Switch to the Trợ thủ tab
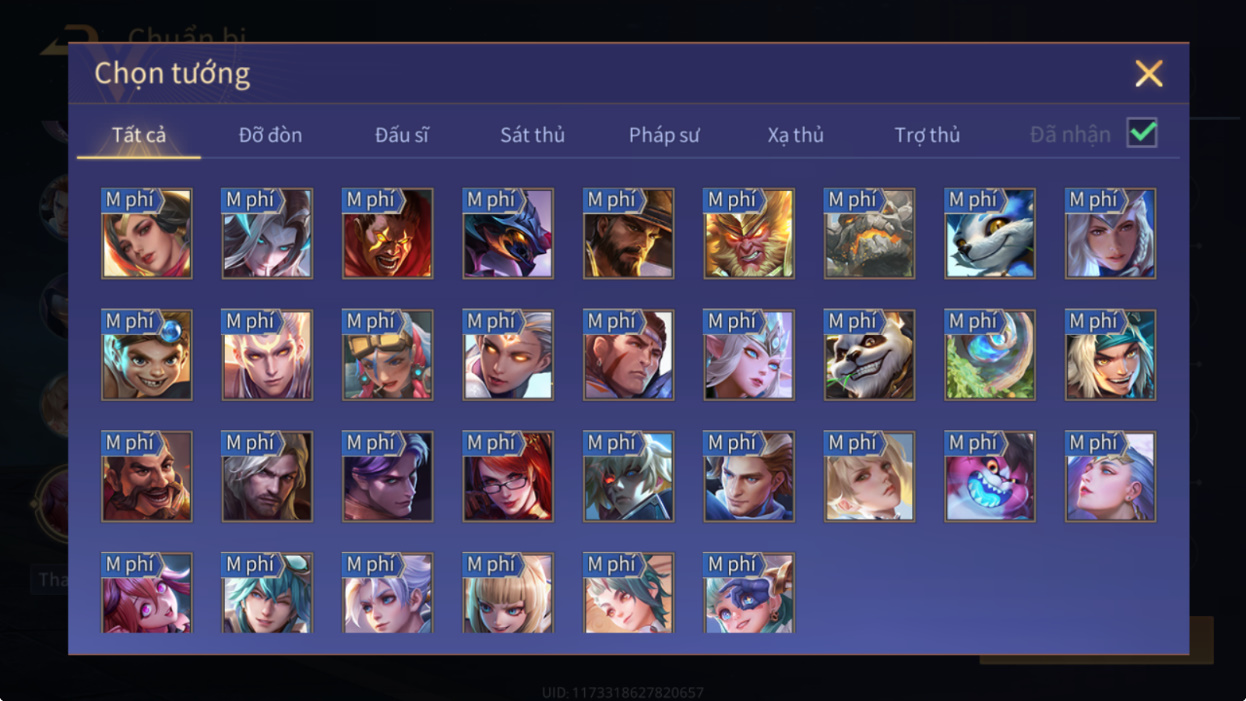The height and width of the screenshot is (701, 1246). coord(927,135)
